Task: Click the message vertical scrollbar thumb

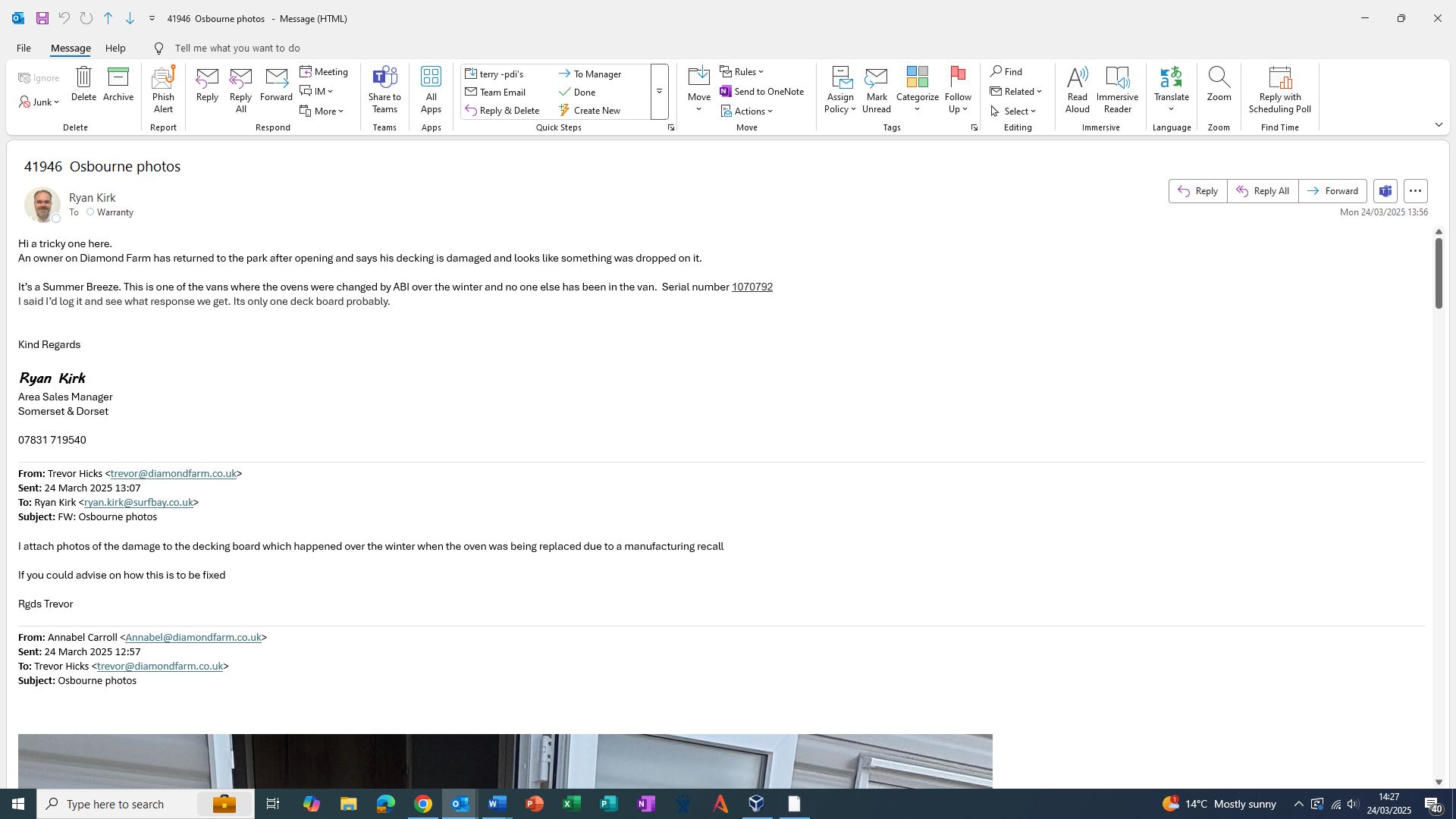Action: [x=1439, y=273]
